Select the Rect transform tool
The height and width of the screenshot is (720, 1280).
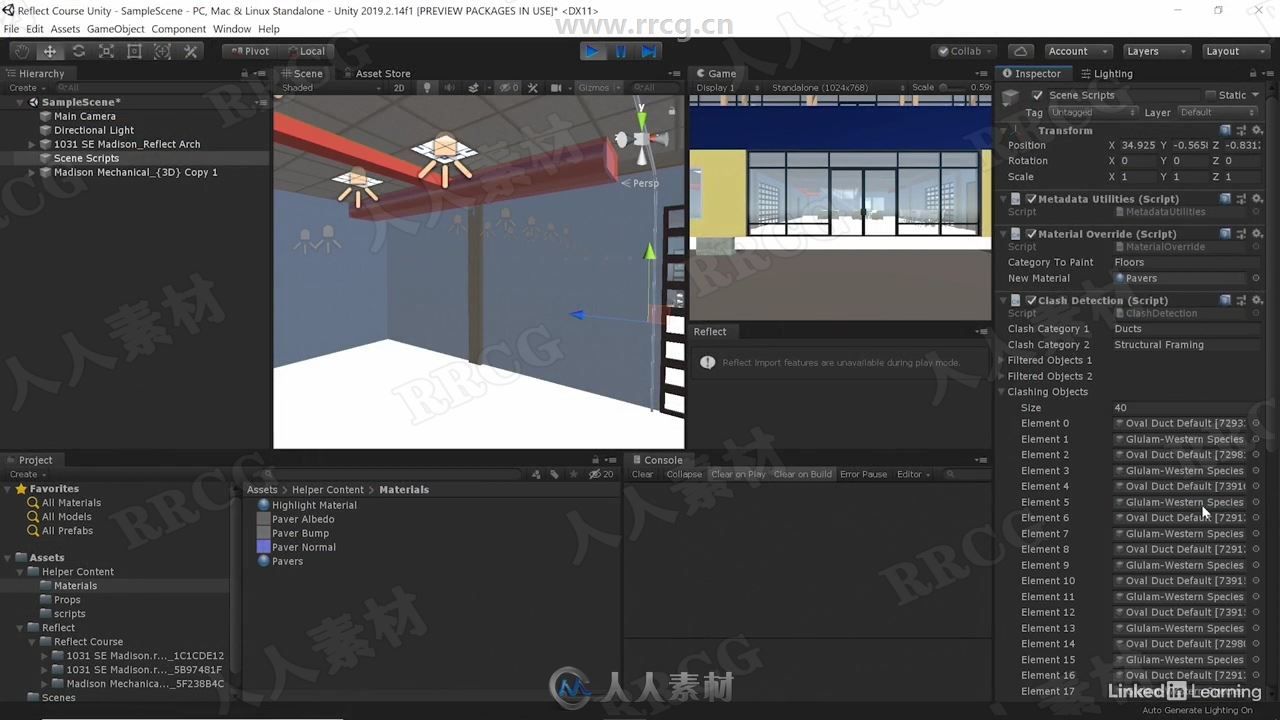point(134,51)
